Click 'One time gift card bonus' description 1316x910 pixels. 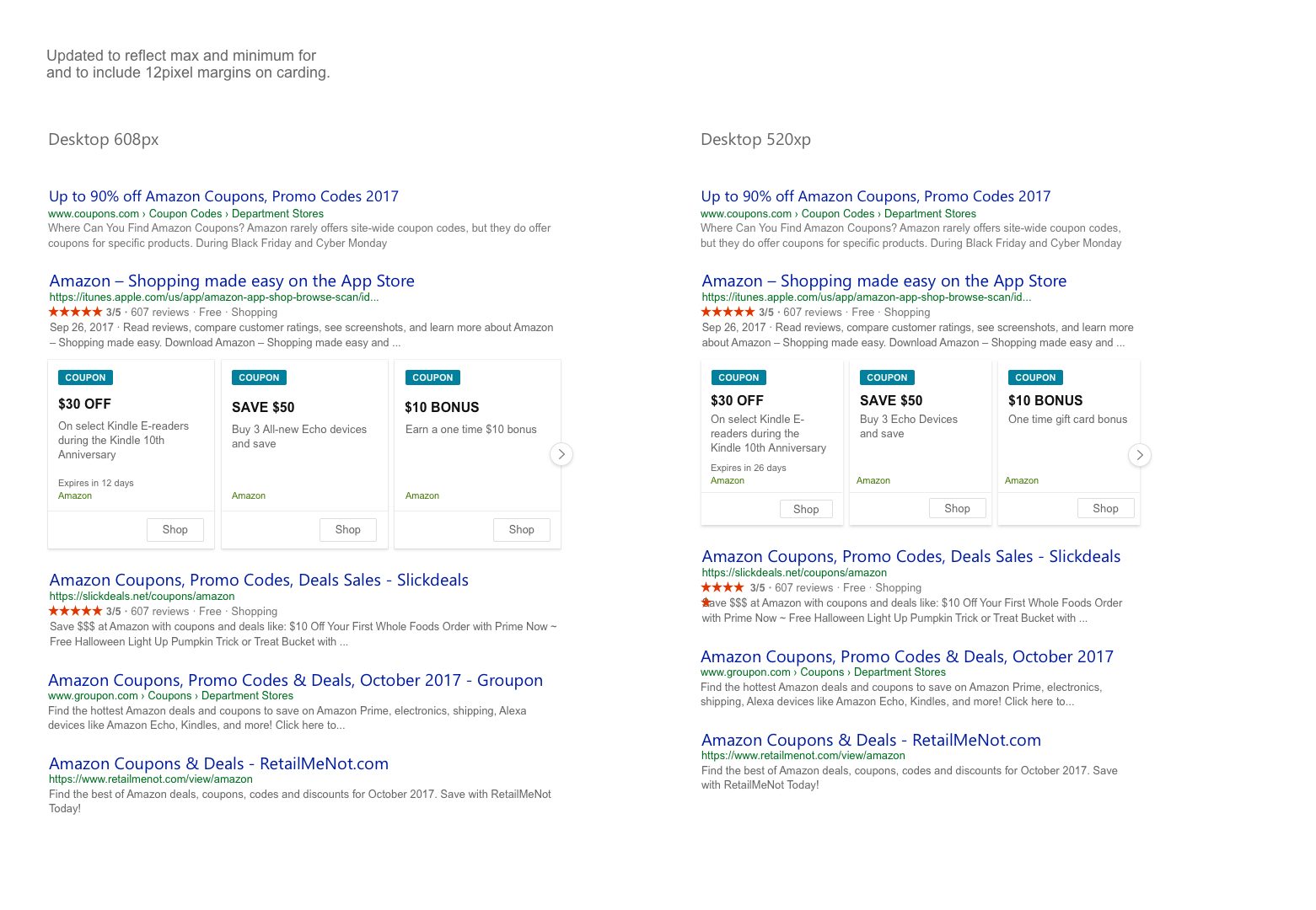[1067, 420]
